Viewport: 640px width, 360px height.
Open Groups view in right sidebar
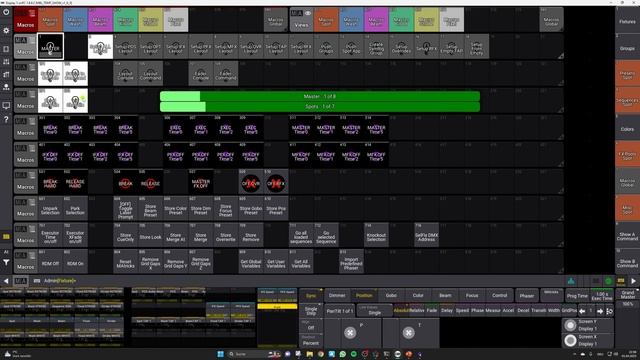[x=627, y=47]
